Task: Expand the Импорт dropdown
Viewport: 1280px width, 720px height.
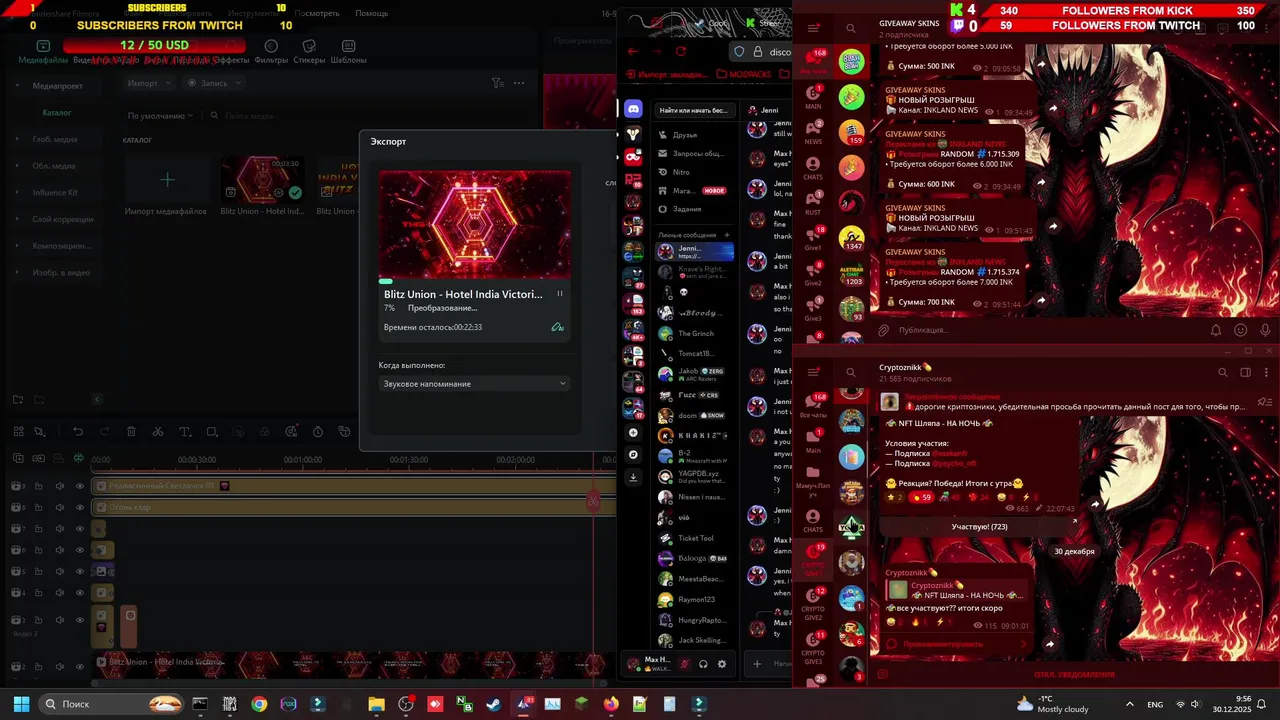Action: point(148,83)
